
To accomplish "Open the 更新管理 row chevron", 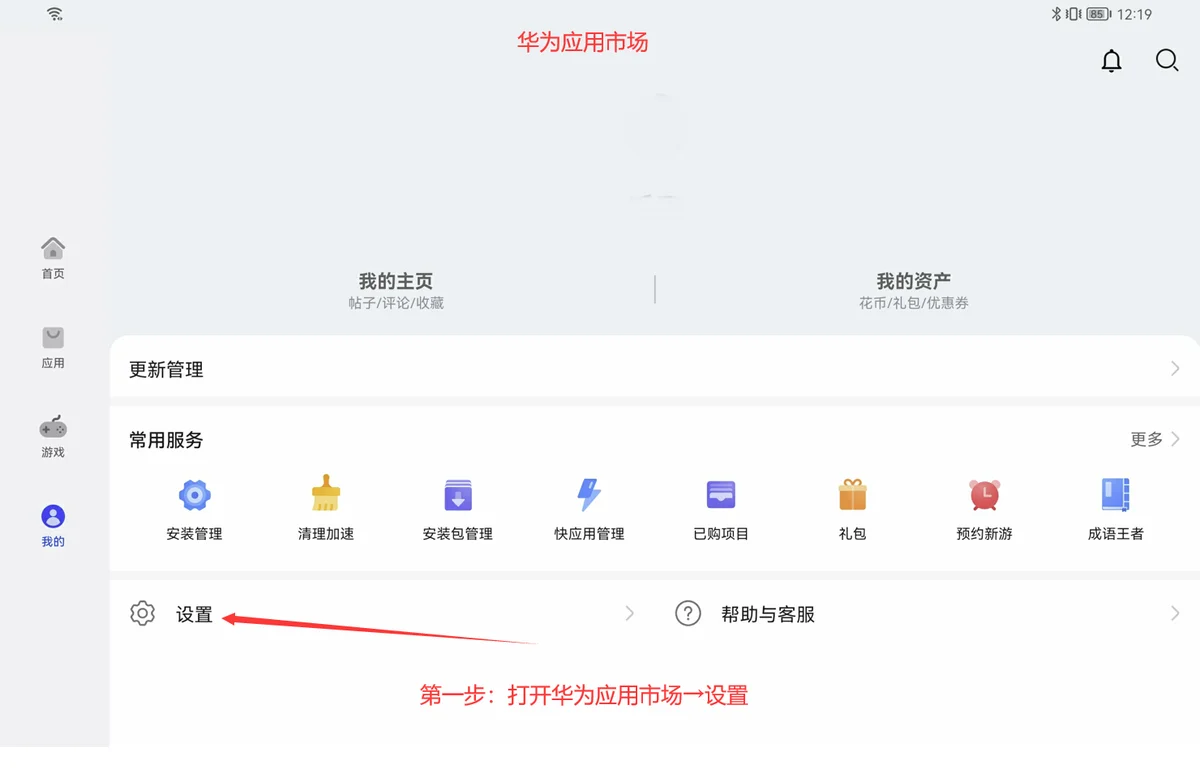I will [1176, 369].
